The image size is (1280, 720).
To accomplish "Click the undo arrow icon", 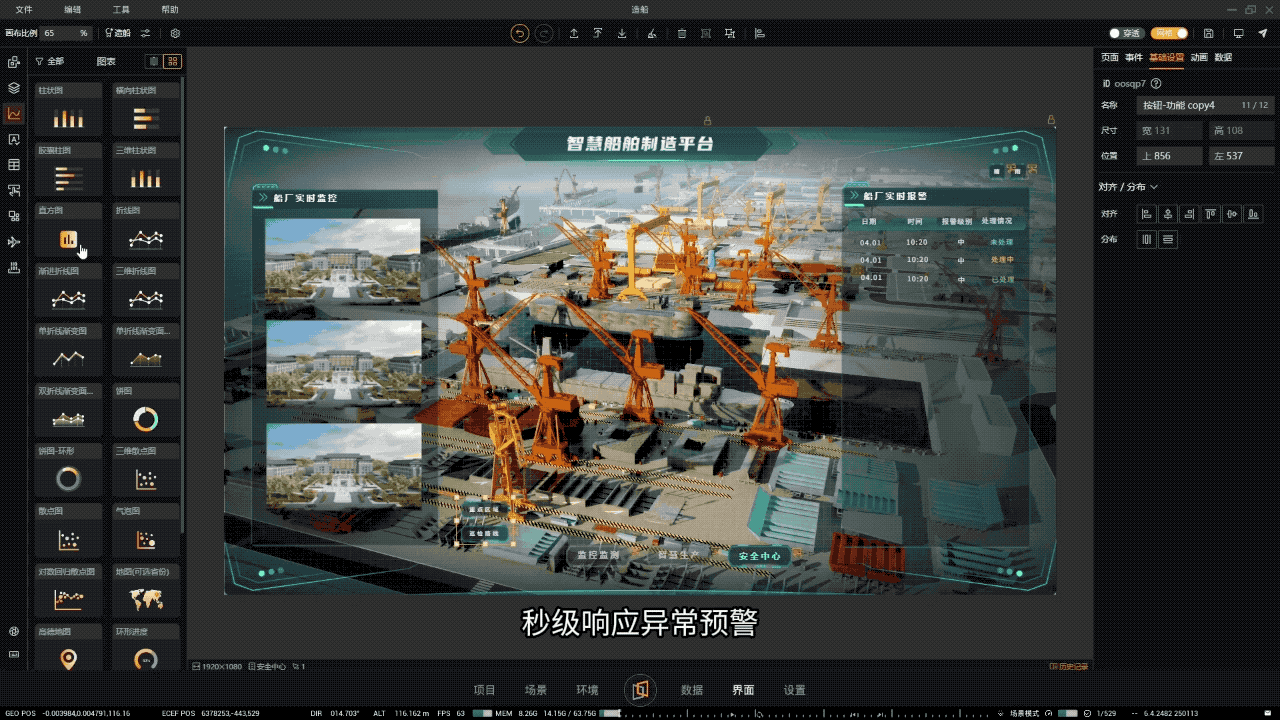I will click(520, 33).
